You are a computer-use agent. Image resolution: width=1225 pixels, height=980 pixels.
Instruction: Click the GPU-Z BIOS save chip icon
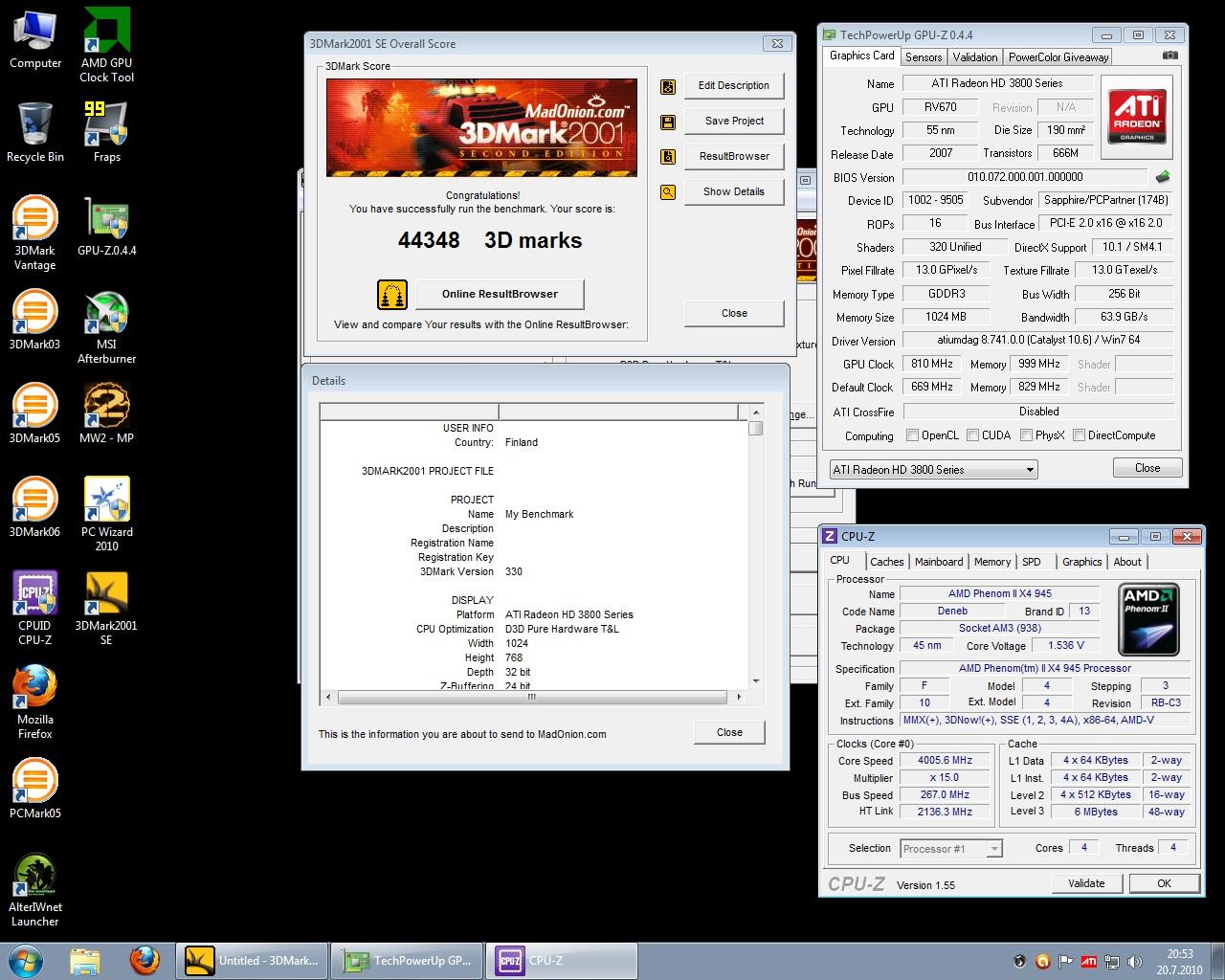click(1163, 177)
